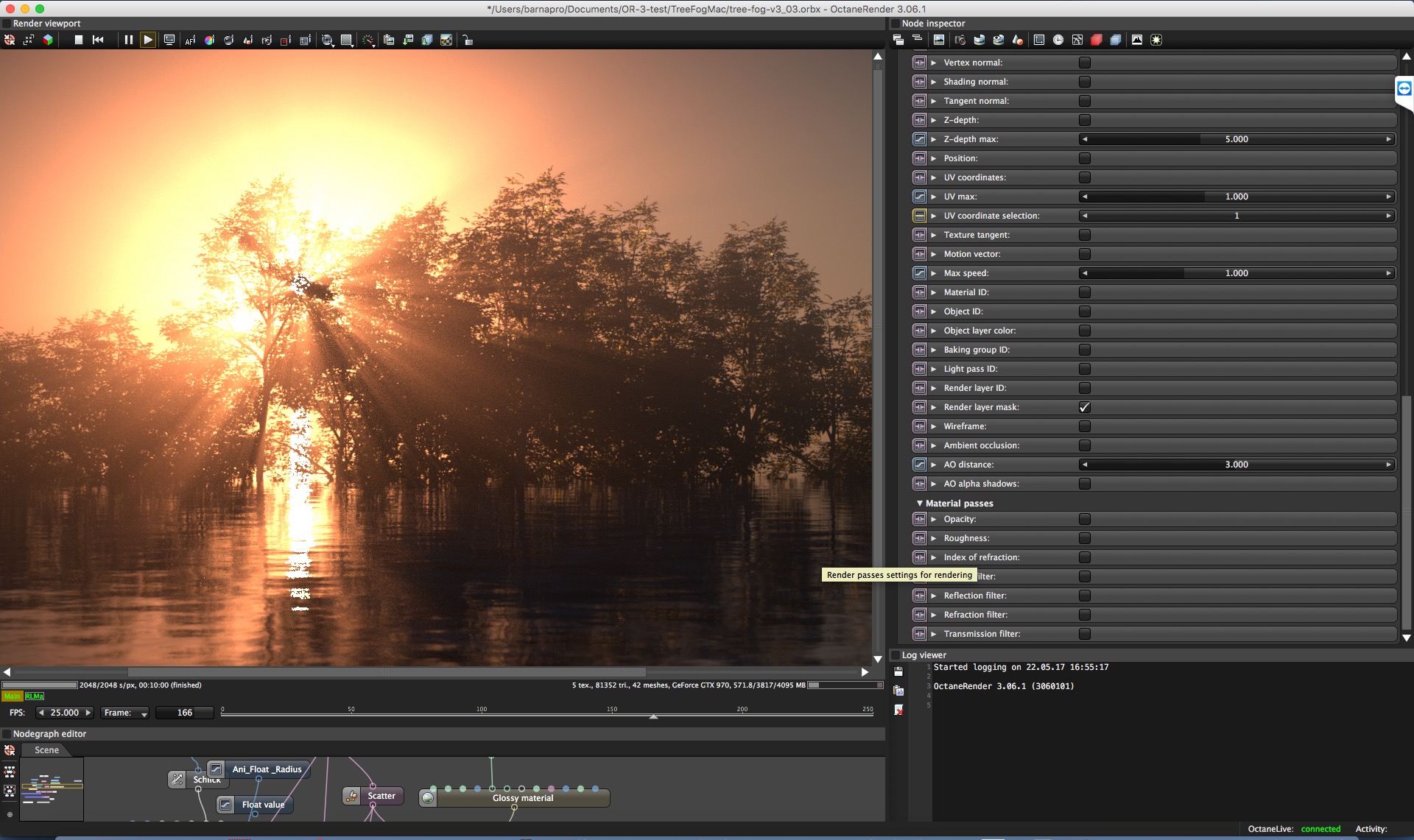Enable the Wireframe pass checkbox

[x=1084, y=426]
